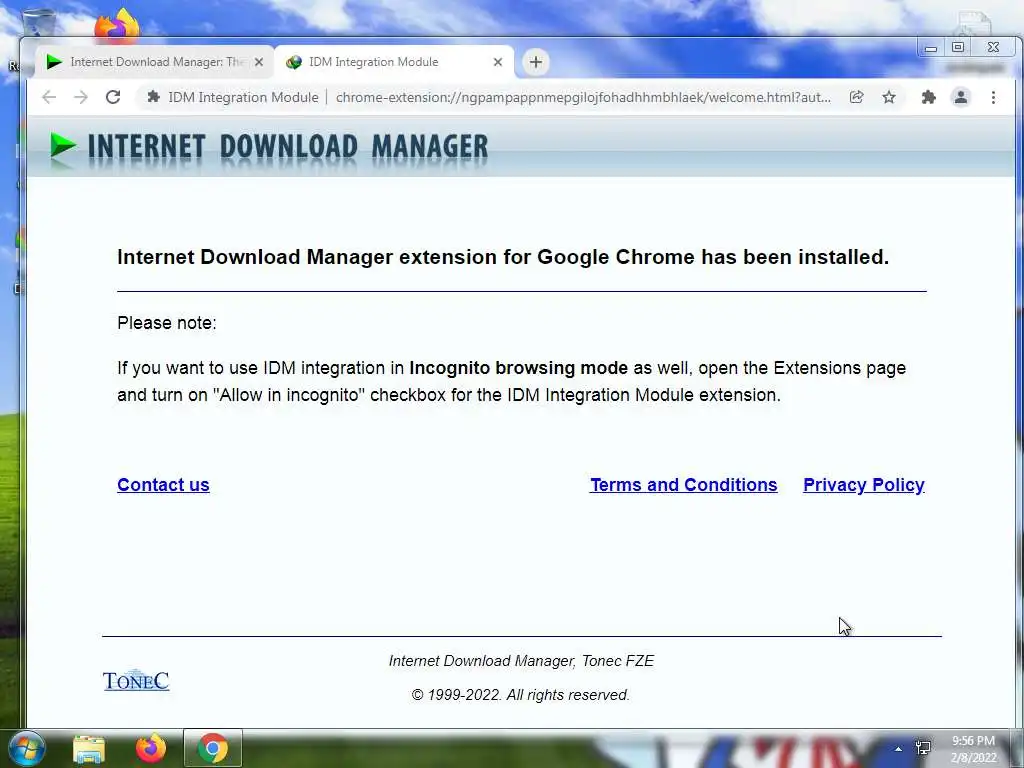1024x768 pixels.
Task: Click the '© 1999-2022. All rights reserved.' text
Action: 520,695
